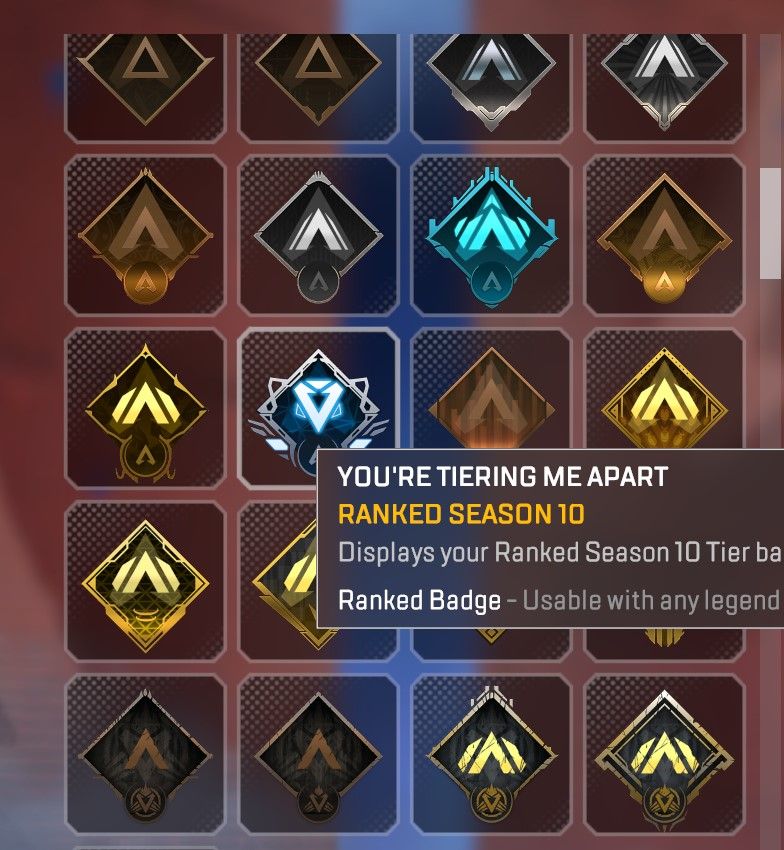This screenshot has height=850, width=784.
Task: Select the bottom right gold double-frame badge
Action: click(x=664, y=755)
